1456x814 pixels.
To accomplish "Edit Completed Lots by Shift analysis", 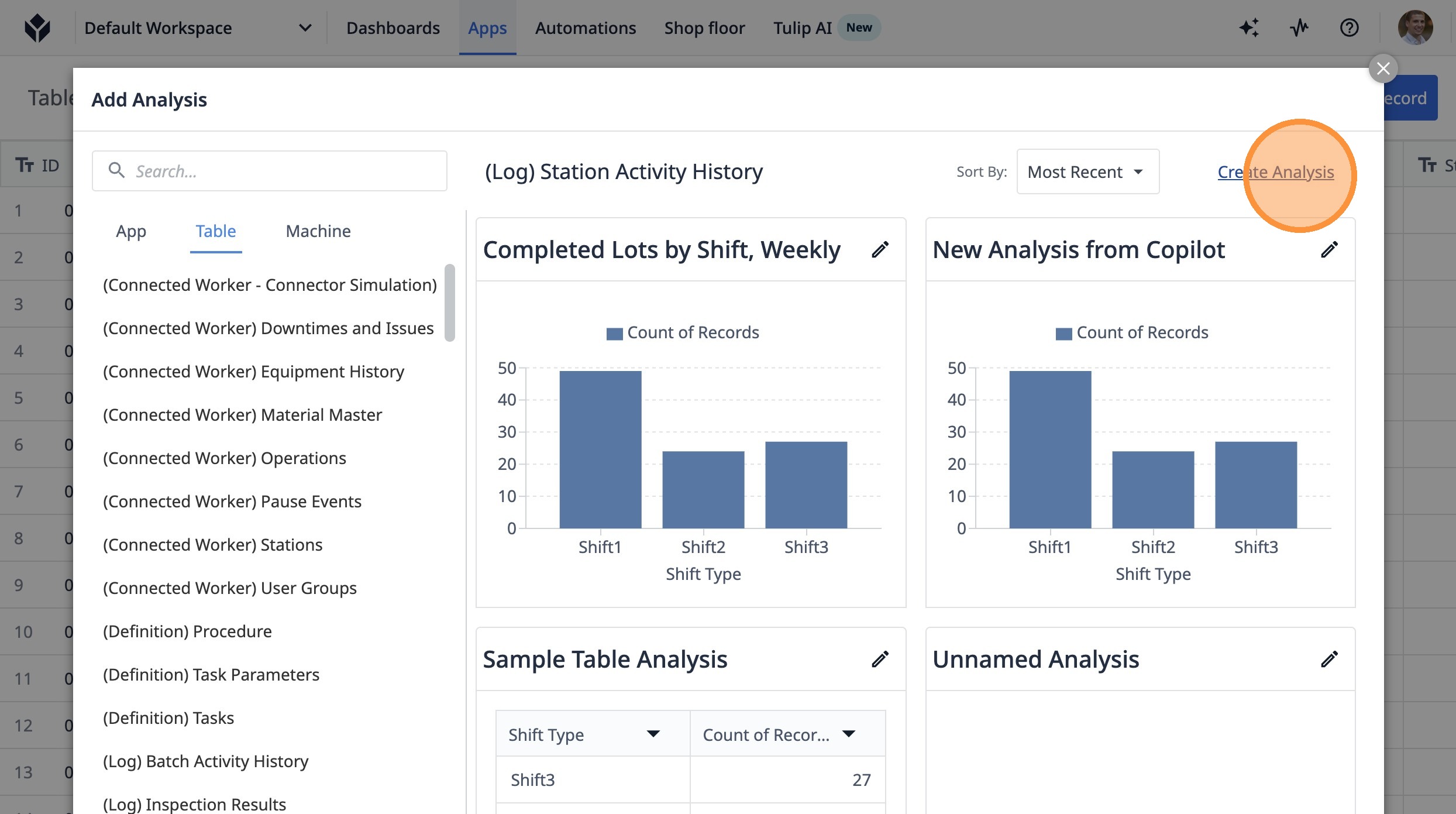I will [x=880, y=250].
